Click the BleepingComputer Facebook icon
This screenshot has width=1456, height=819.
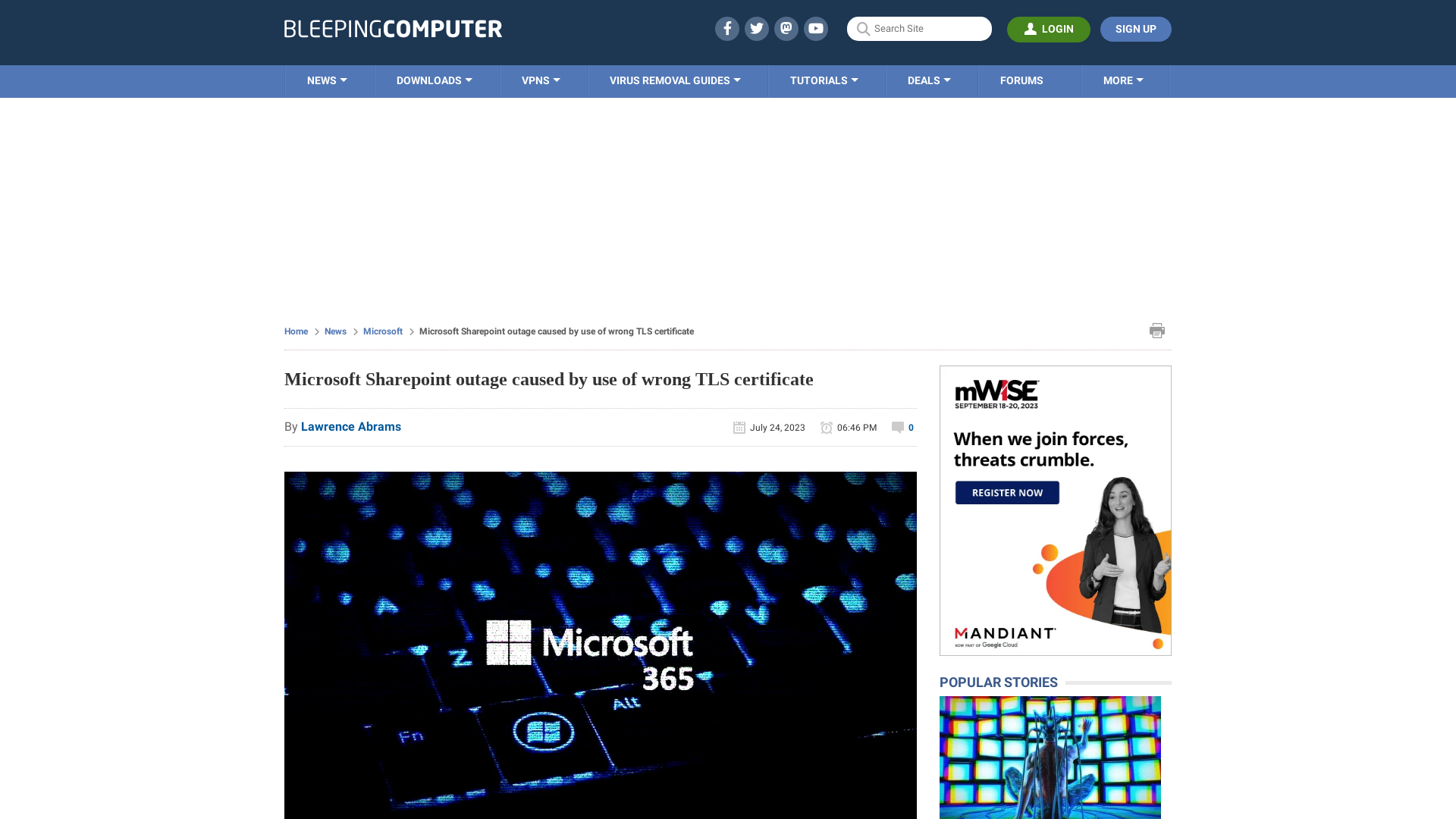pos(727,28)
